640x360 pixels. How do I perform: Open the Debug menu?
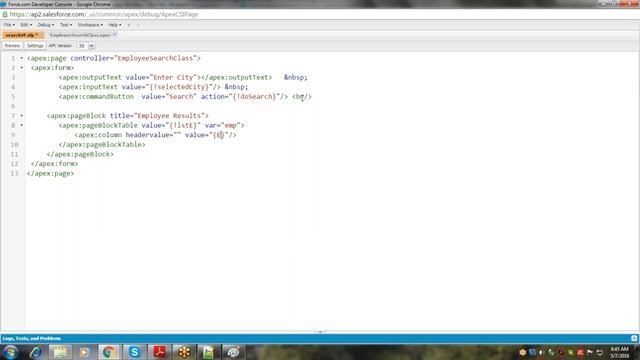[46, 25]
